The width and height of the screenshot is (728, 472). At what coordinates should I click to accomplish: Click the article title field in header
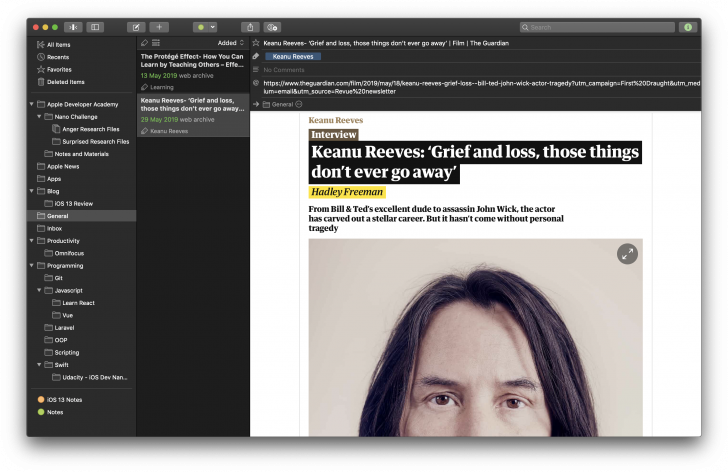(x=386, y=43)
